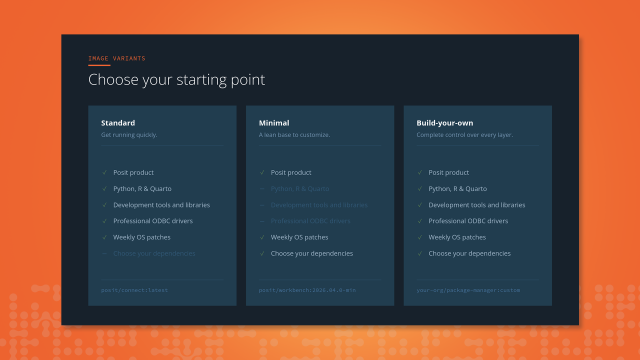Select the Minimal card title
Viewport: 640px width, 360px height.
tap(274, 123)
